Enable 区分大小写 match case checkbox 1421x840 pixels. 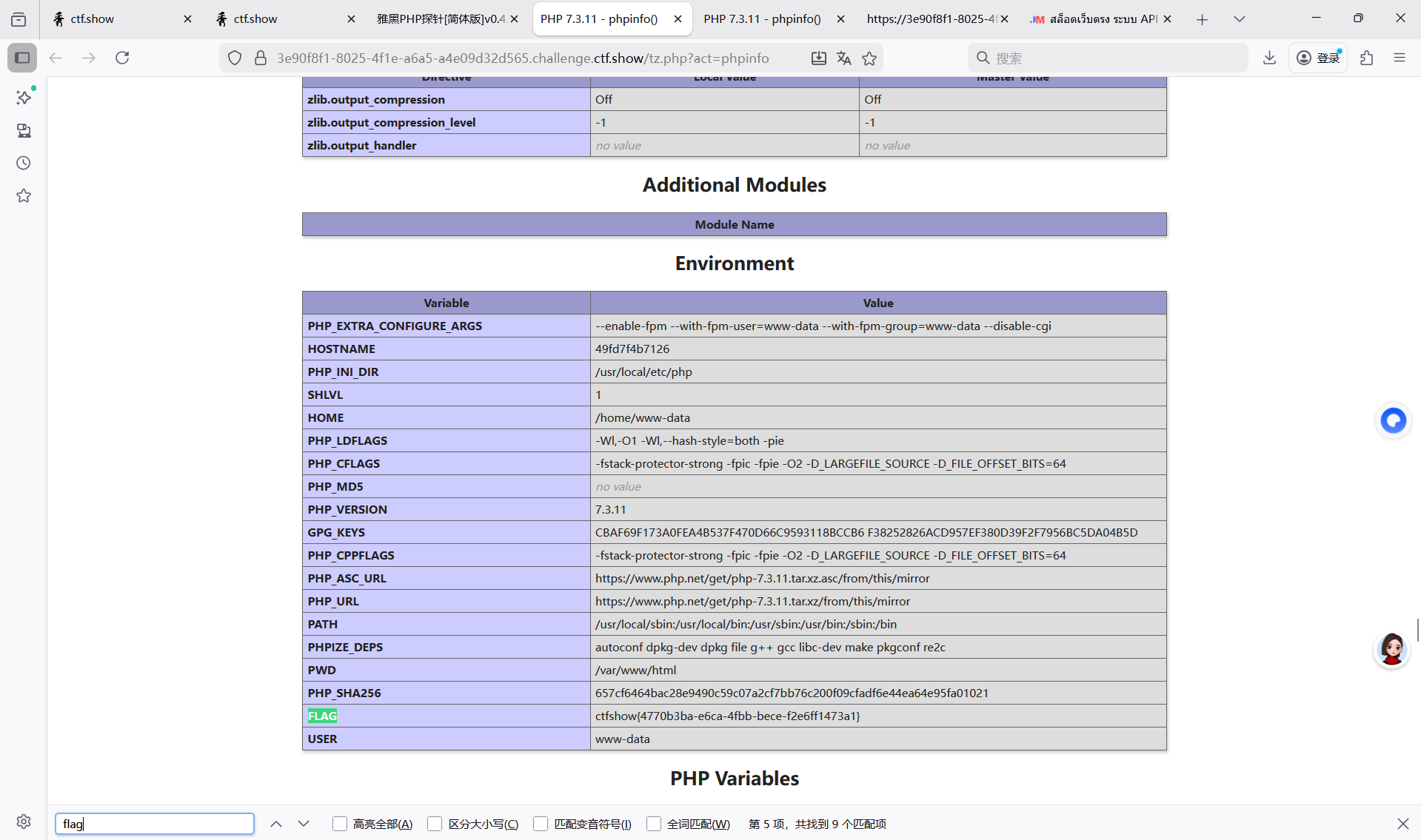tap(435, 824)
